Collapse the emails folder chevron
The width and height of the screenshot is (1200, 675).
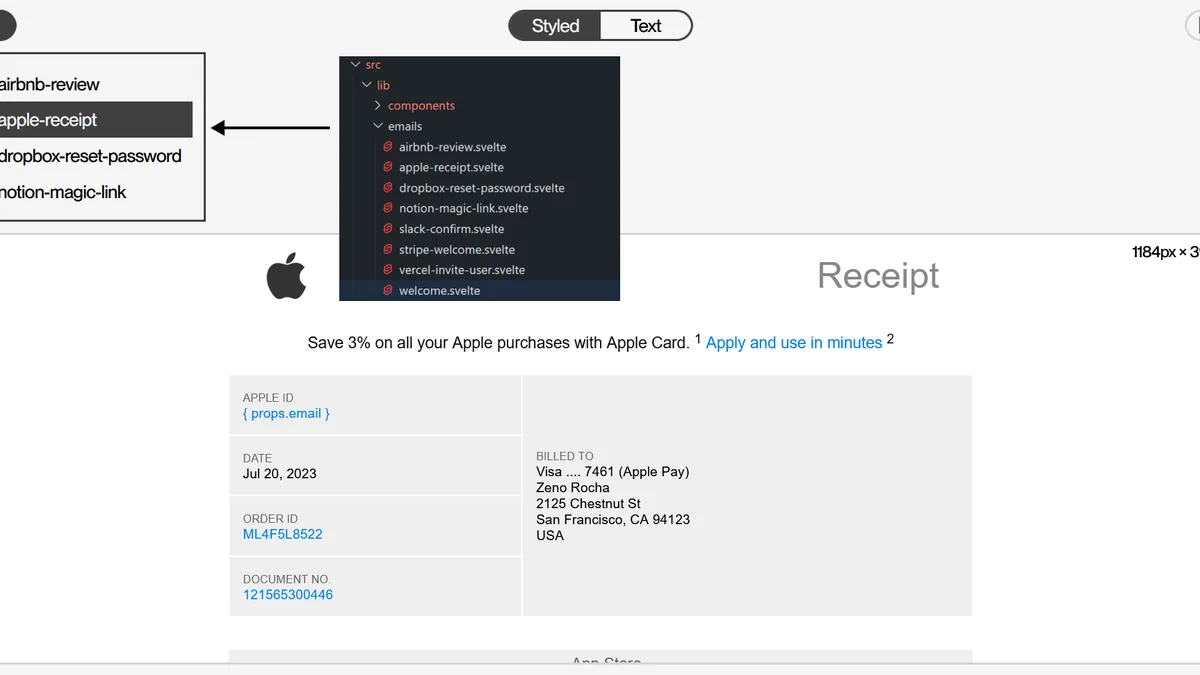coord(378,126)
